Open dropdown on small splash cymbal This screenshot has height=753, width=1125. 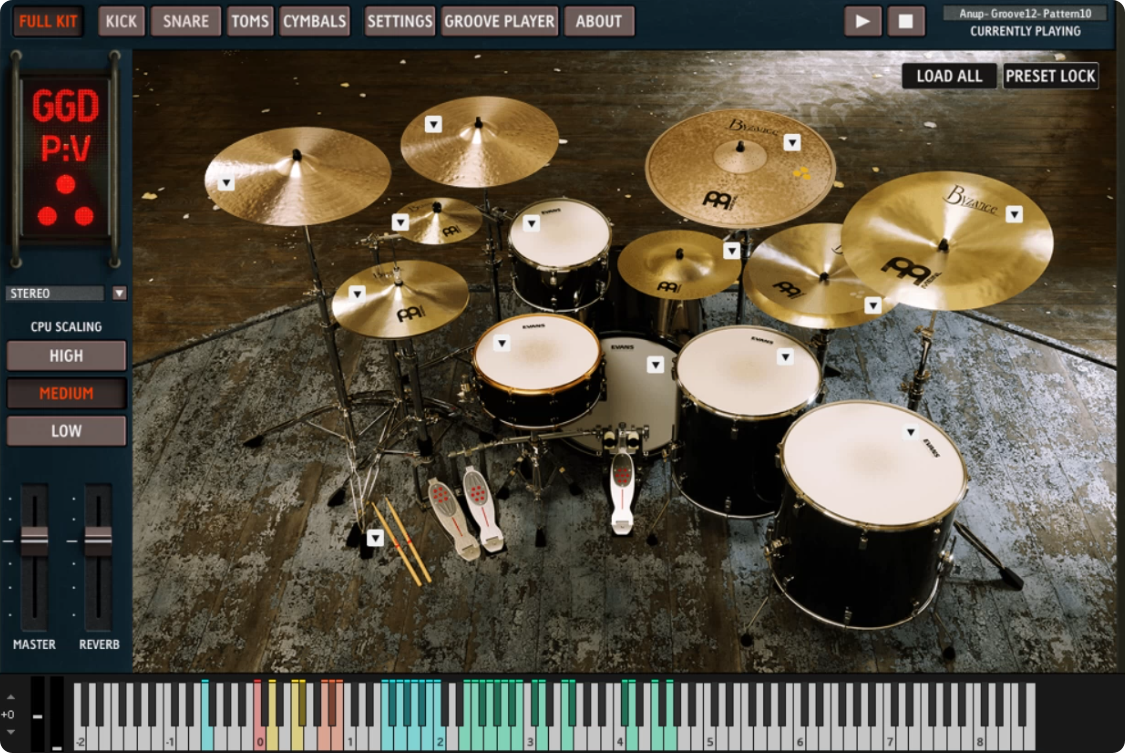pos(400,223)
